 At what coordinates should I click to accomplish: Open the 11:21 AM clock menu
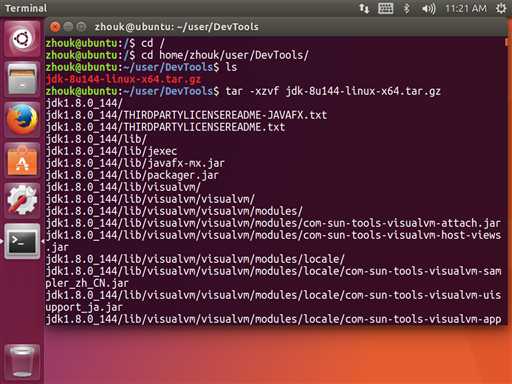(x=466, y=8)
